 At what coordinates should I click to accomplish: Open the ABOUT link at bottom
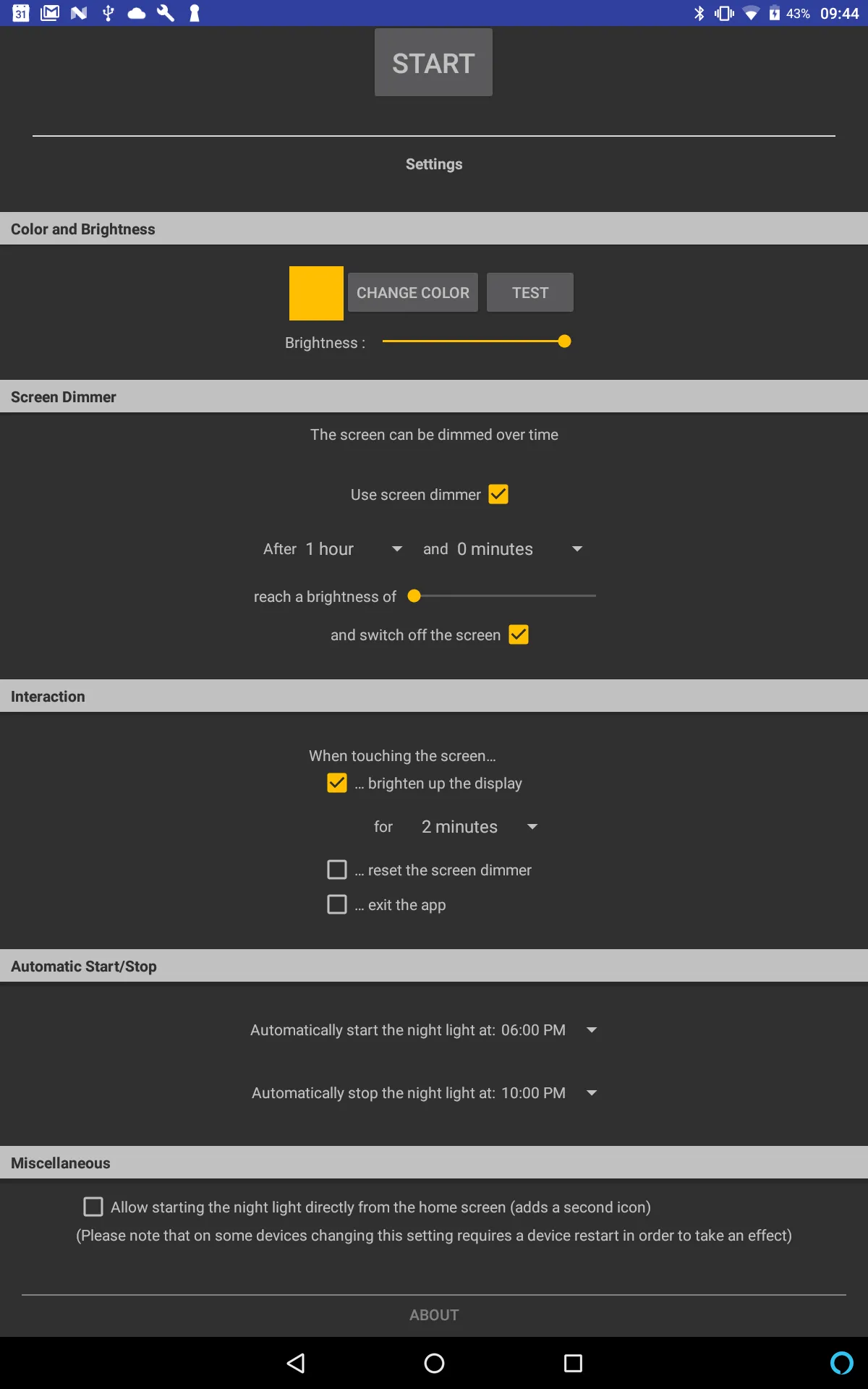click(434, 1315)
